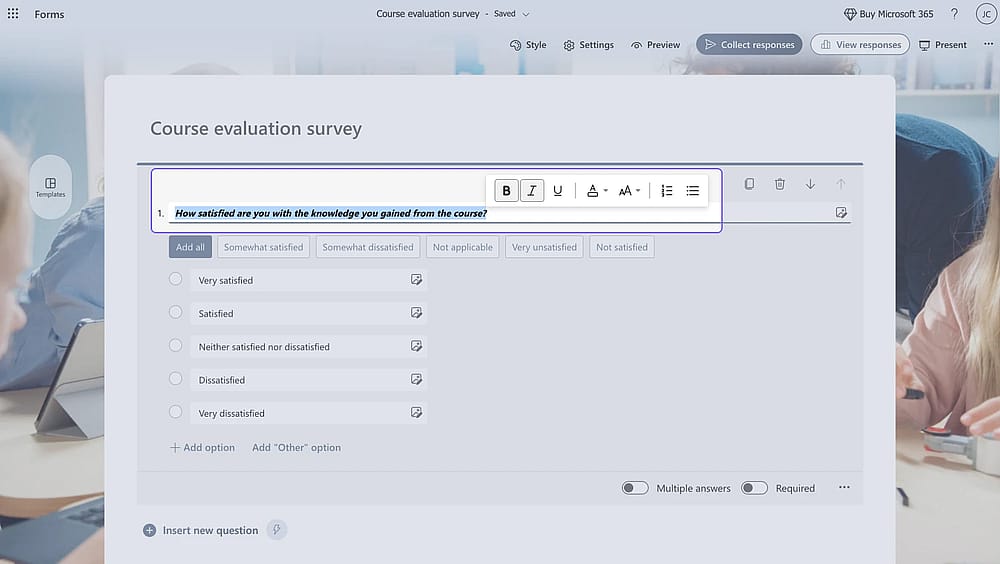The height and width of the screenshot is (564, 1000).
Task: Click Collect responses button
Action: [x=749, y=45]
